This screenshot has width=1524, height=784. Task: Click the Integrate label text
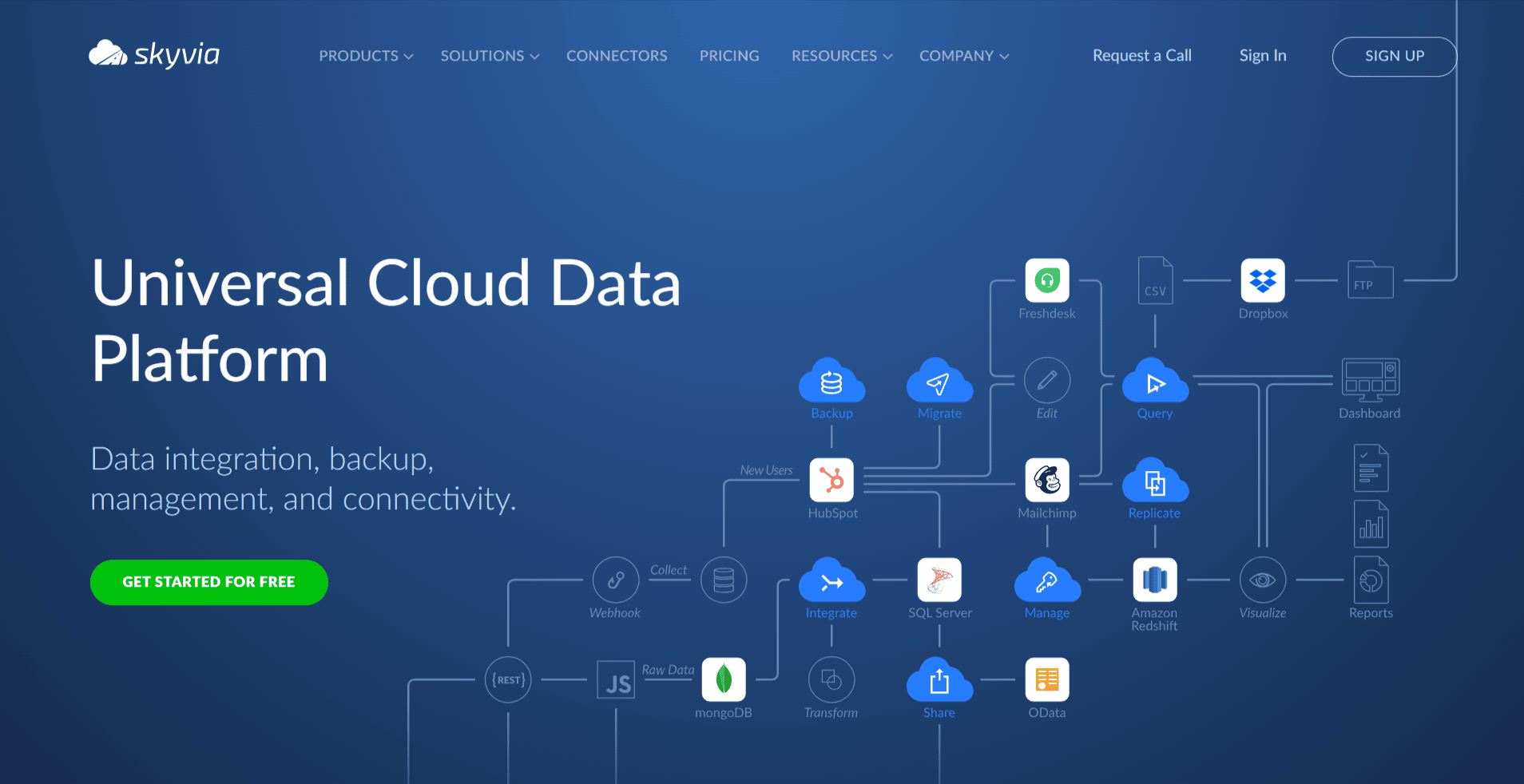(831, 613)
